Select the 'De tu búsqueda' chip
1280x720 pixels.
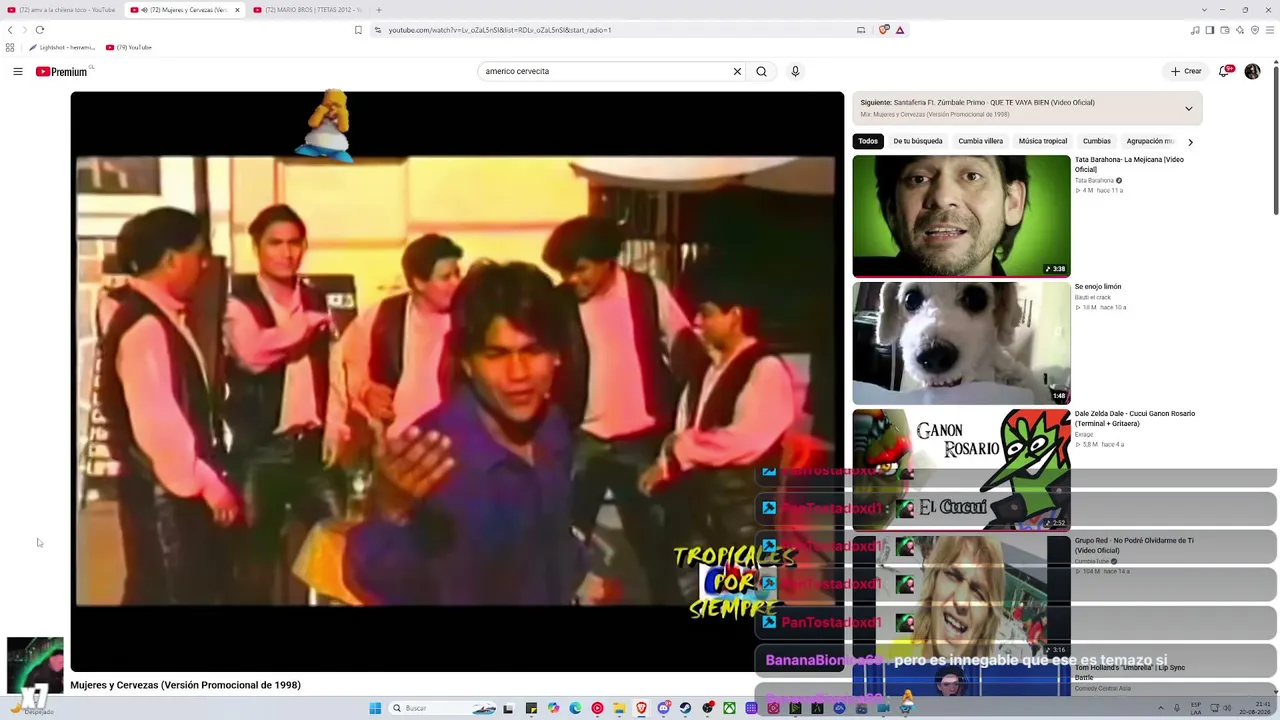918,141
